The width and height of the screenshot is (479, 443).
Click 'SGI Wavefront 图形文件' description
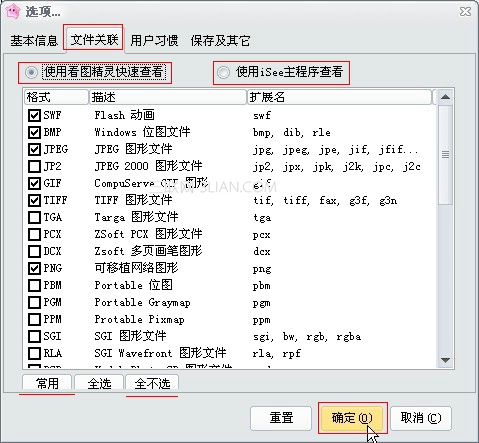[x=160, y=353]
